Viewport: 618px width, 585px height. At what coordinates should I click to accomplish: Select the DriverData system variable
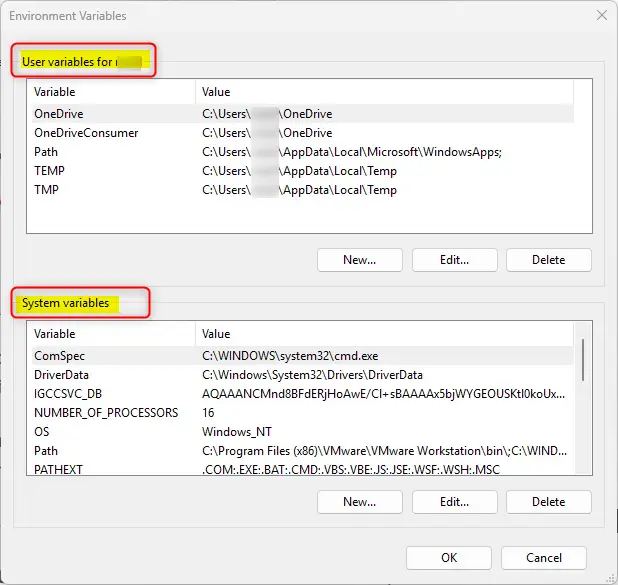click(x=302, y=375)
